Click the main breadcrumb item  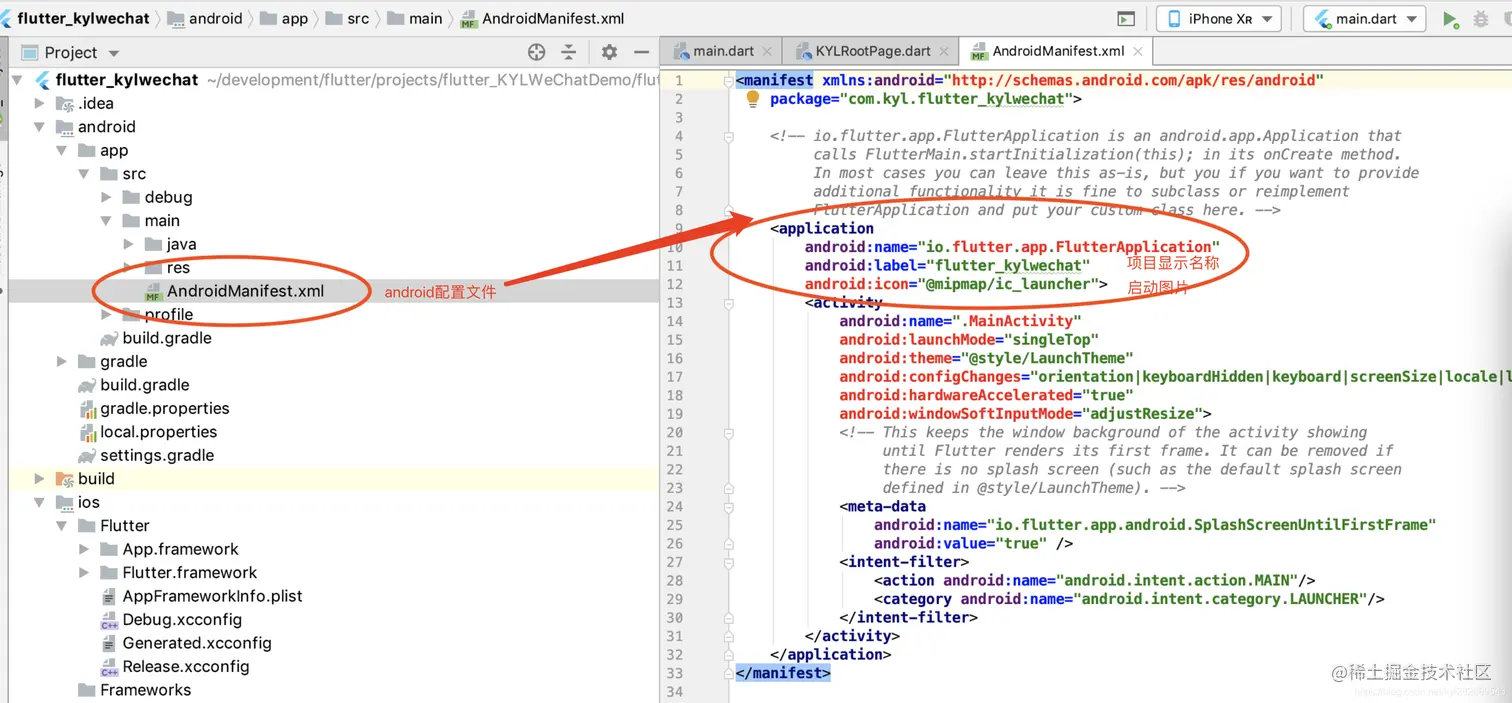point(415,18)
